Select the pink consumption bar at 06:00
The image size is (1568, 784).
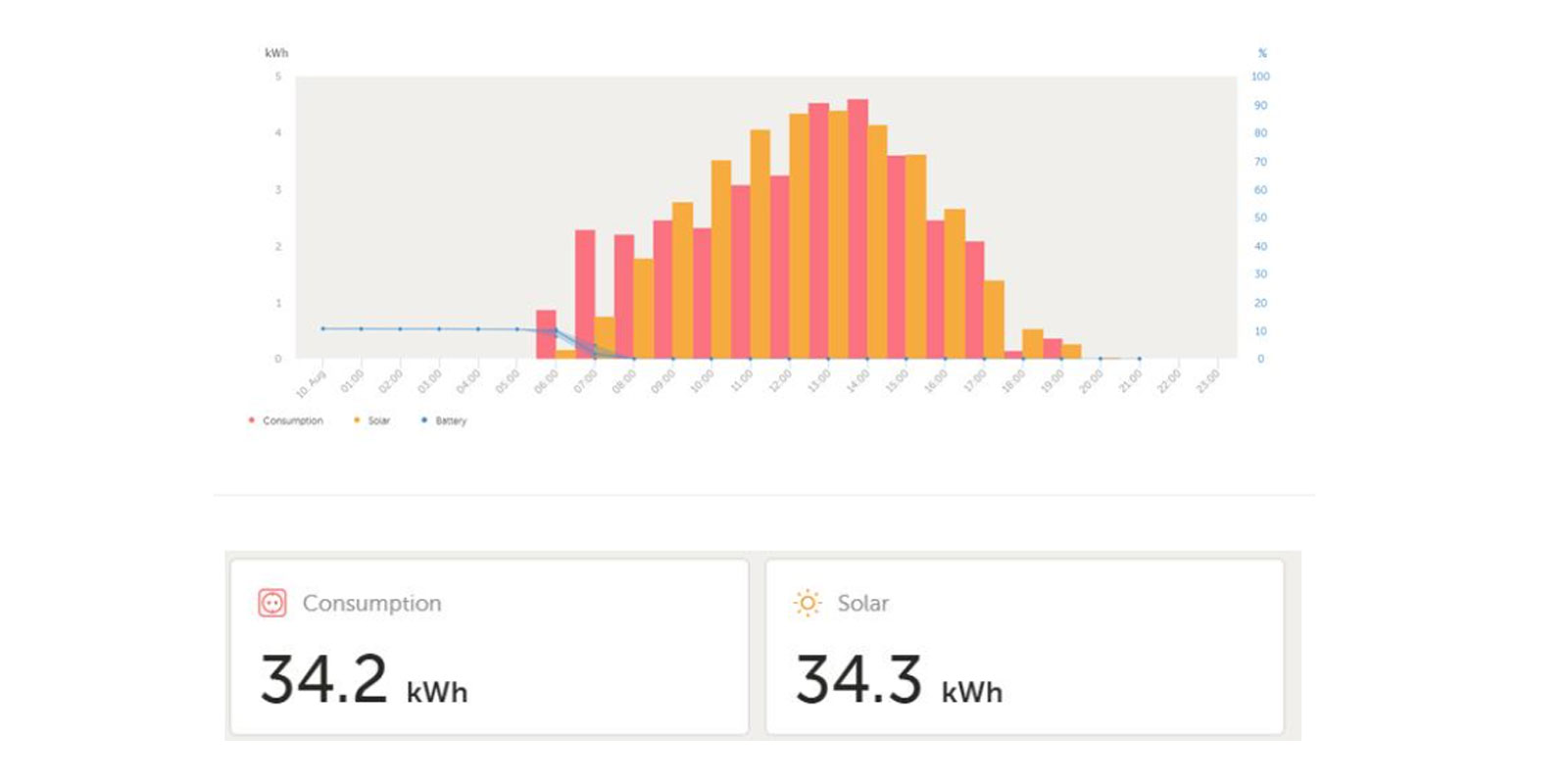pos(546,333)
